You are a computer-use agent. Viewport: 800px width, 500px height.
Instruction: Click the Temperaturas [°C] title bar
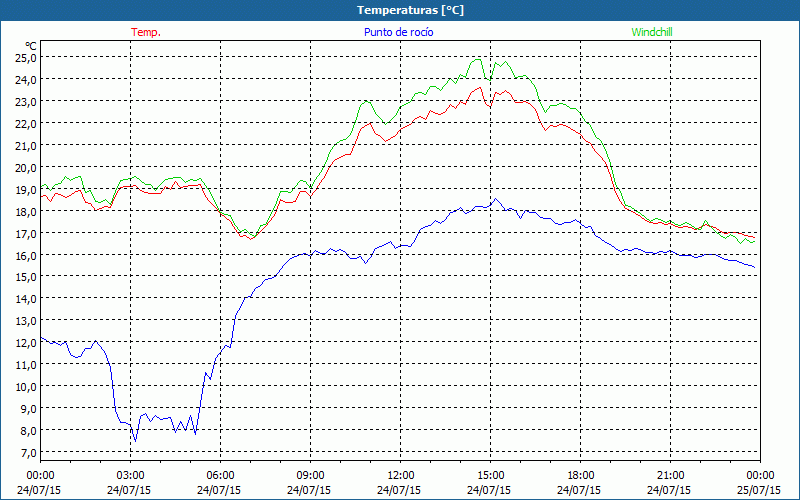point(400,10)
